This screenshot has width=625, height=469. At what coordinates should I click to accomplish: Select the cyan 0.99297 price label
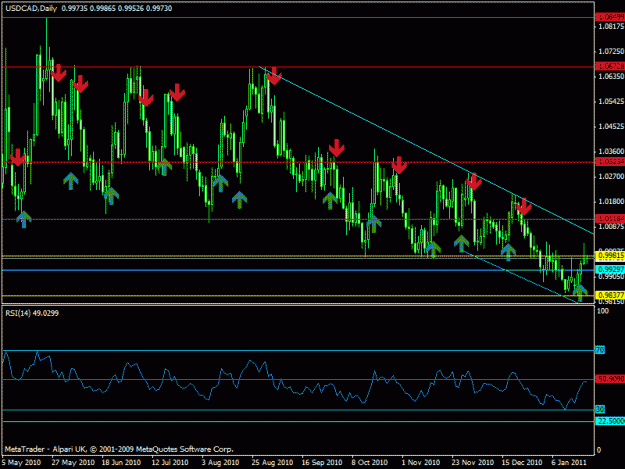pyautogui.click(x=610, y=270)
